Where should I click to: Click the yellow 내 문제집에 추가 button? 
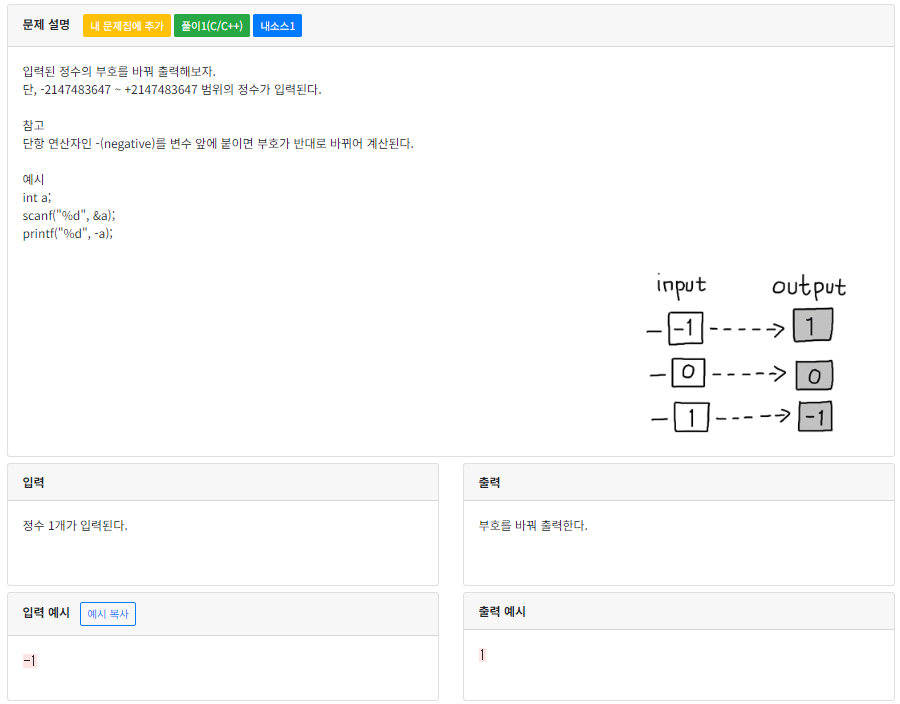(x=127, y=26)
